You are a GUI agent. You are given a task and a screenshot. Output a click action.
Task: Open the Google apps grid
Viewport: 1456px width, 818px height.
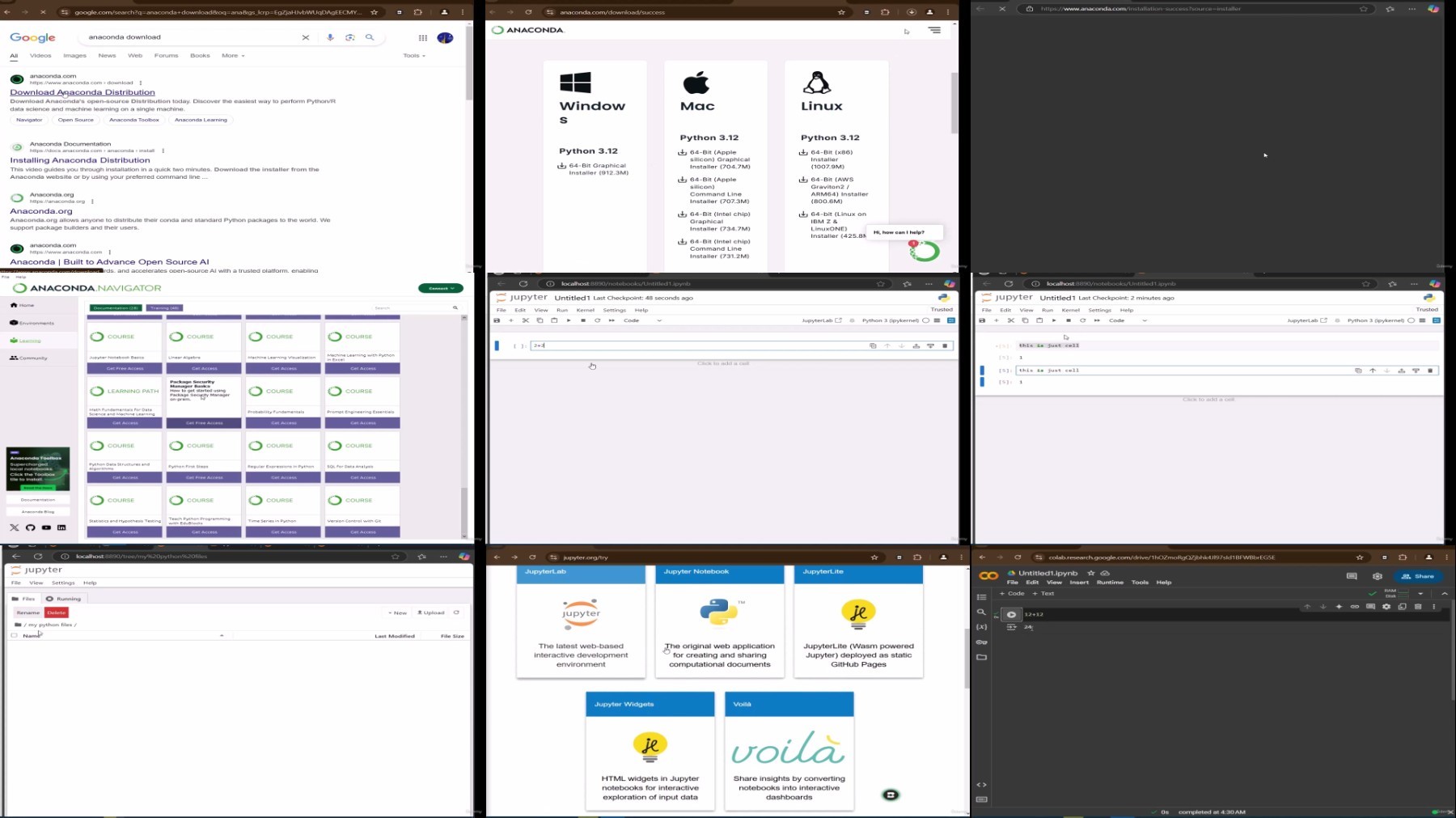coord(422,37)
